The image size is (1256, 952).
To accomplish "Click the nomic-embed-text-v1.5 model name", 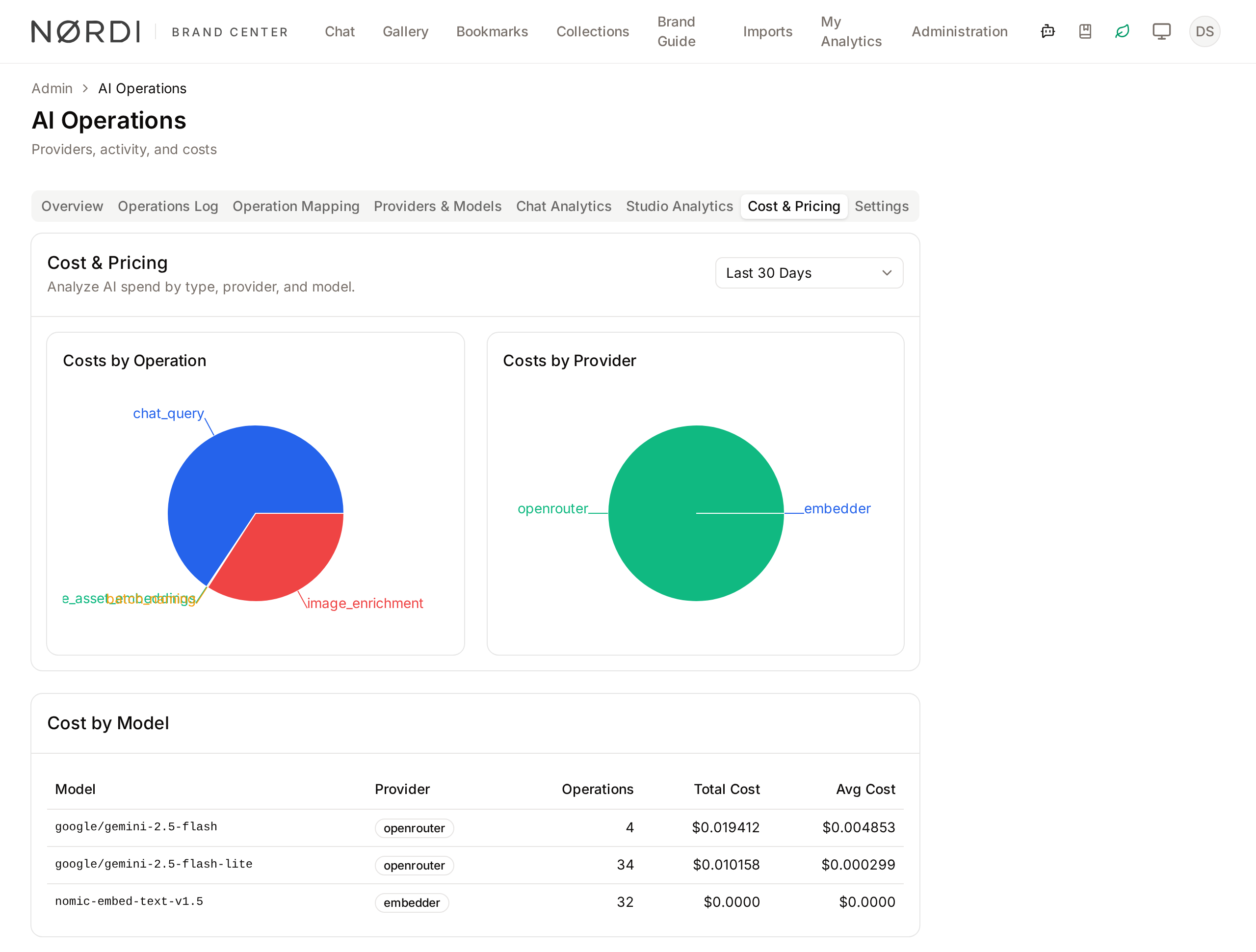I will pyautogui.click(x=129, y=901).
